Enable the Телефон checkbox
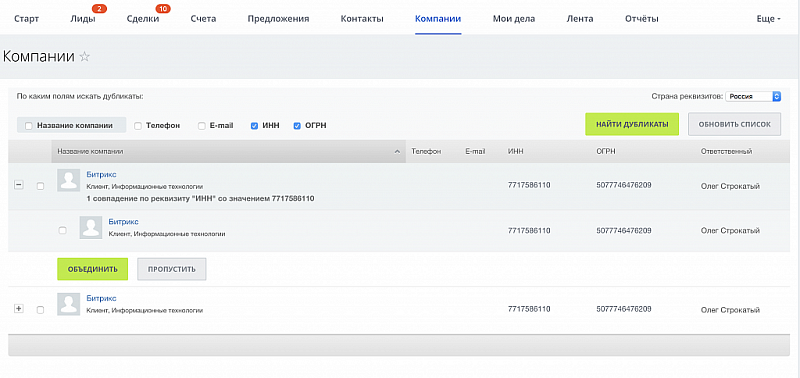 [x=138, y=125]
